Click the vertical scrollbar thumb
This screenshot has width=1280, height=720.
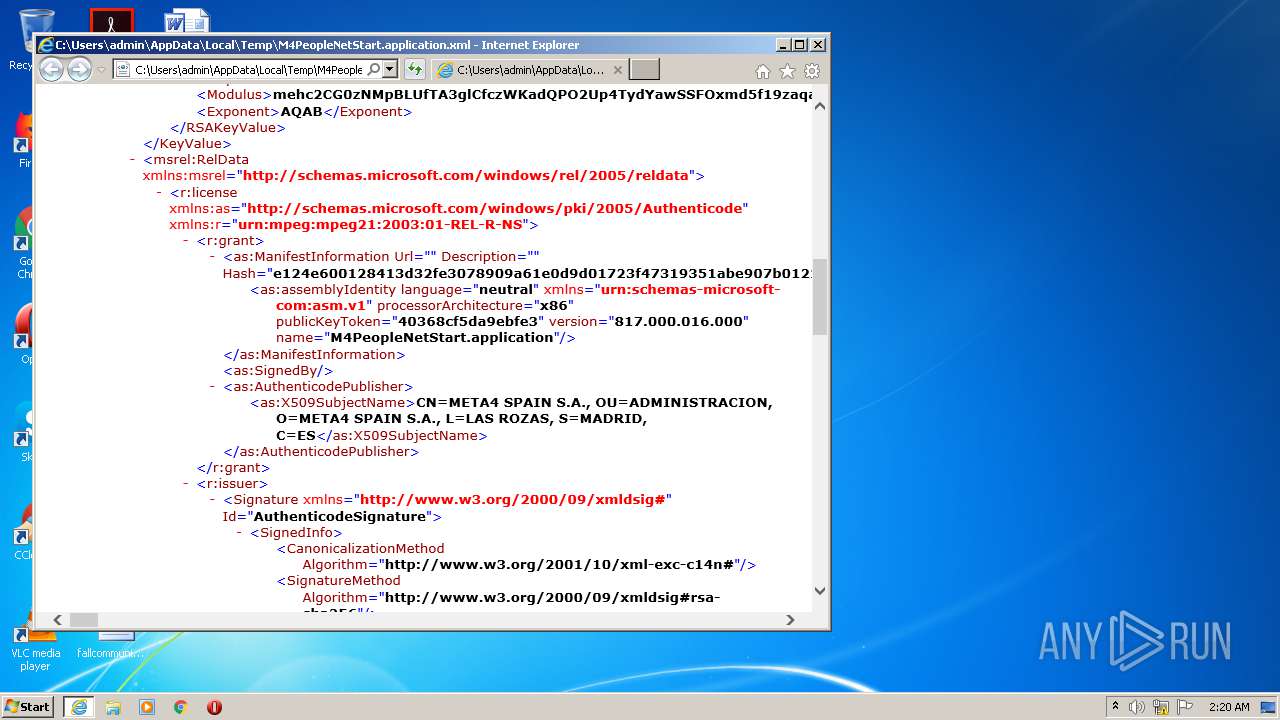pyautogui.click(x=820, y=297)
